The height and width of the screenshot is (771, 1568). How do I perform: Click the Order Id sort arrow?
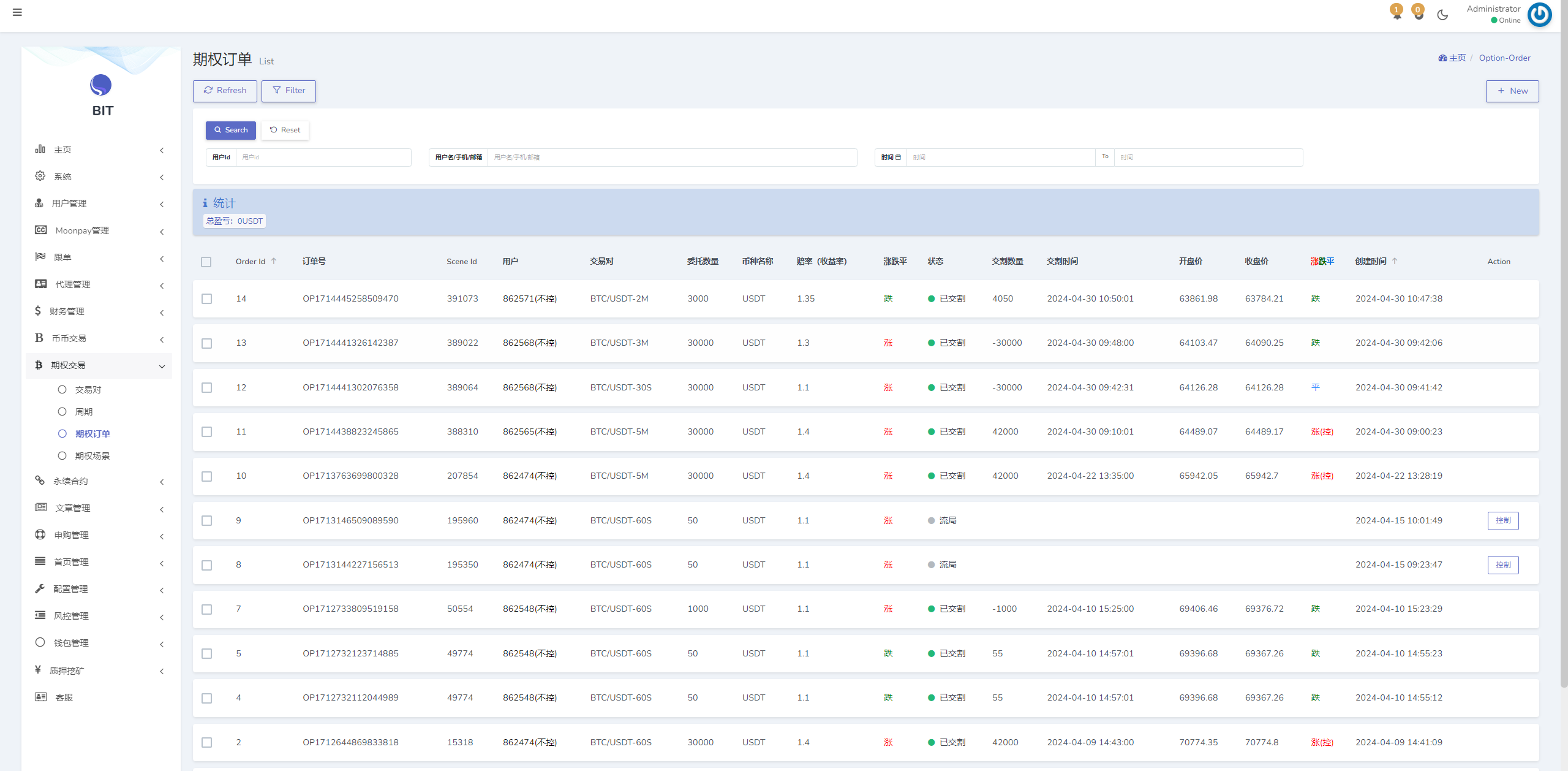tap(274, 261)
